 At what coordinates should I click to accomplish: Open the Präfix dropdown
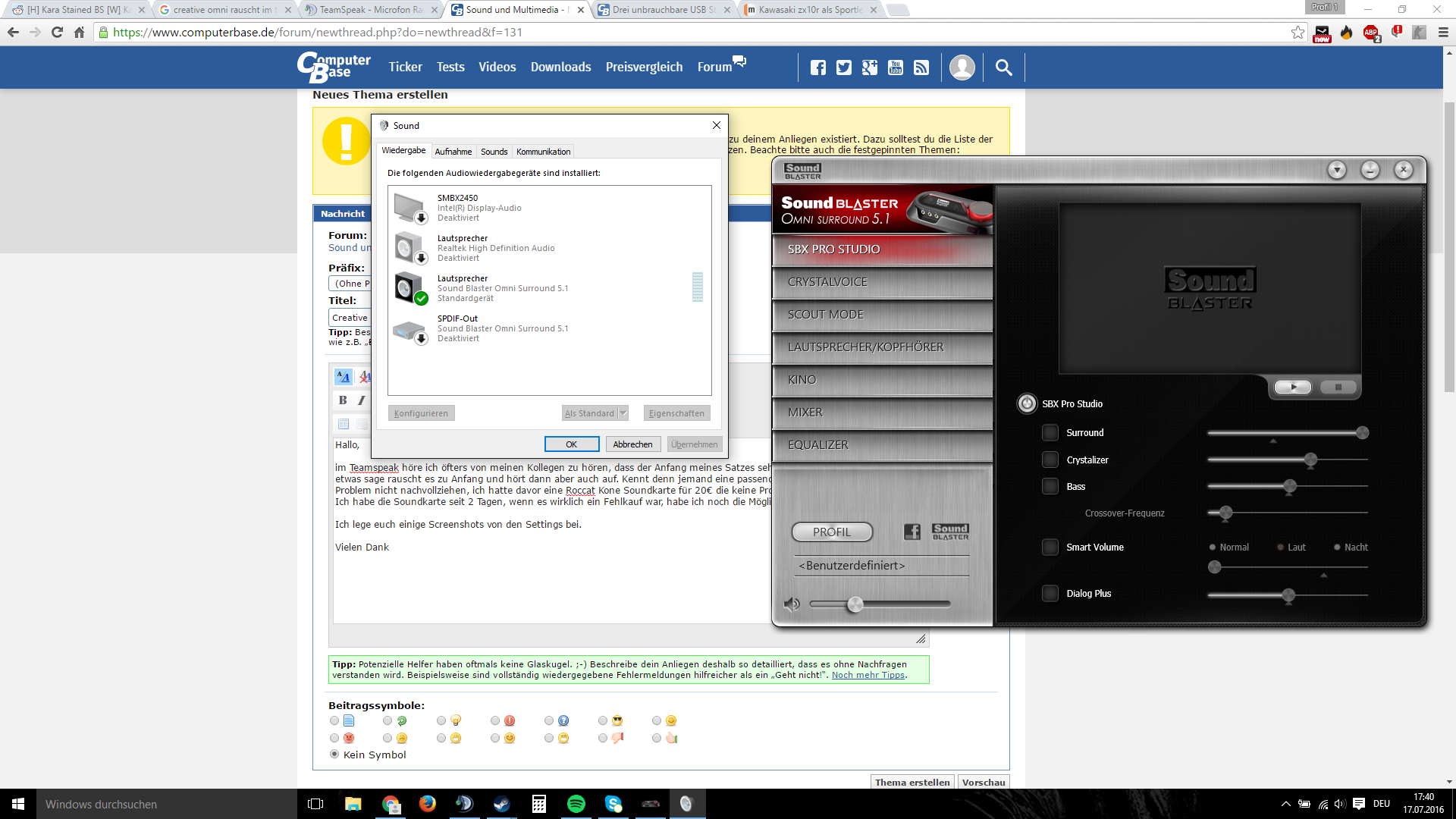(x=350, y=284)
